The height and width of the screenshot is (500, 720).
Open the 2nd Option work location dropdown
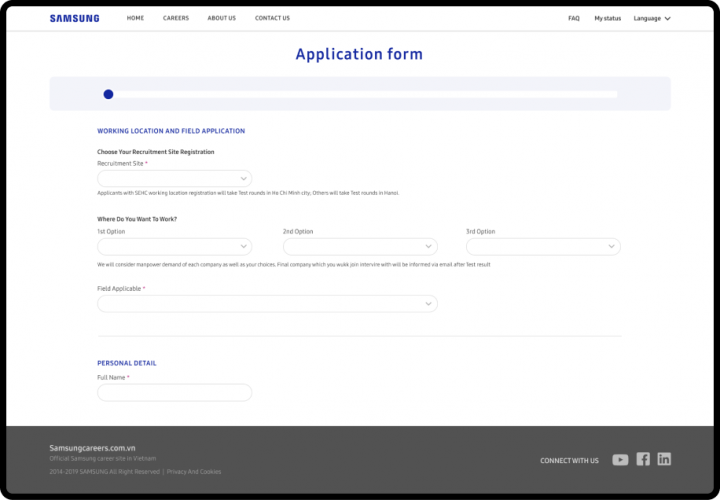coord(360,247)
